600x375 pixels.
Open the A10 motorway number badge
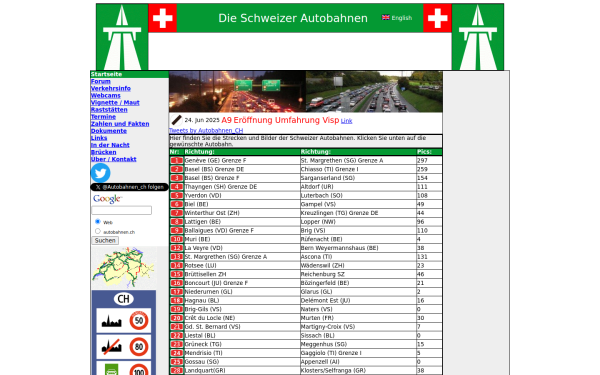pos(177,239)
